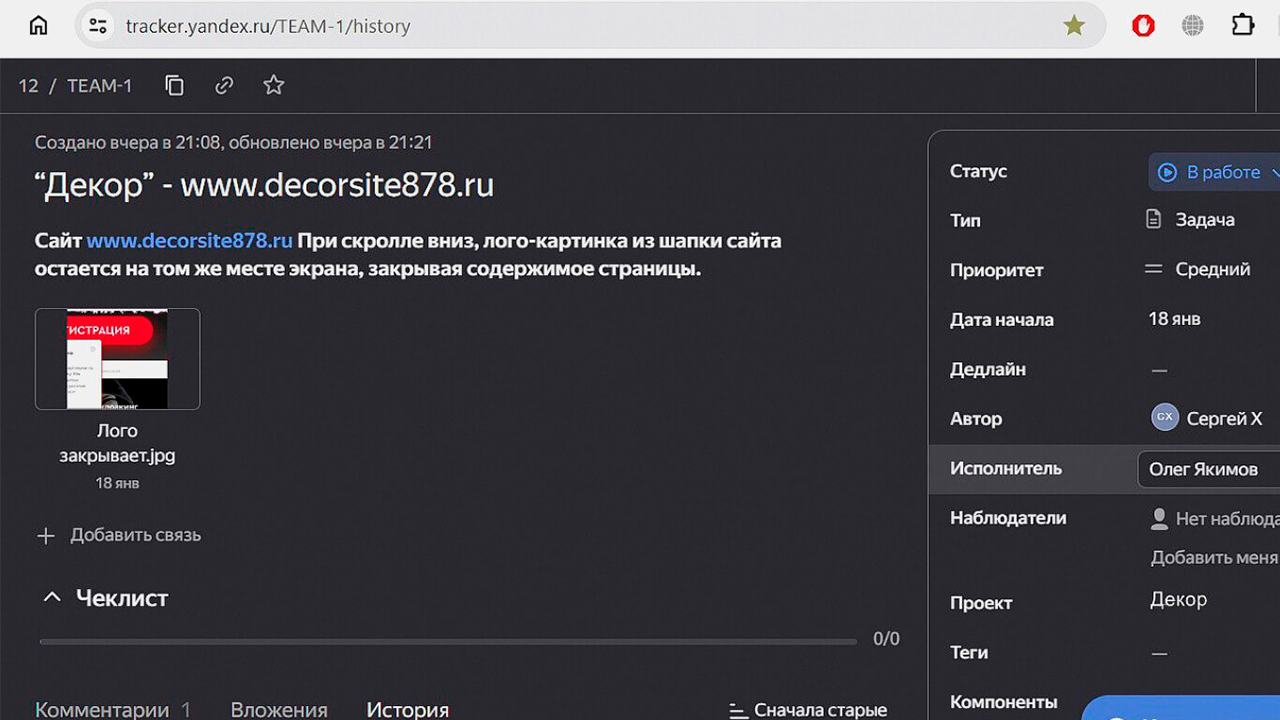Open the В работе status dropdown

click(x=1215, y=172)
